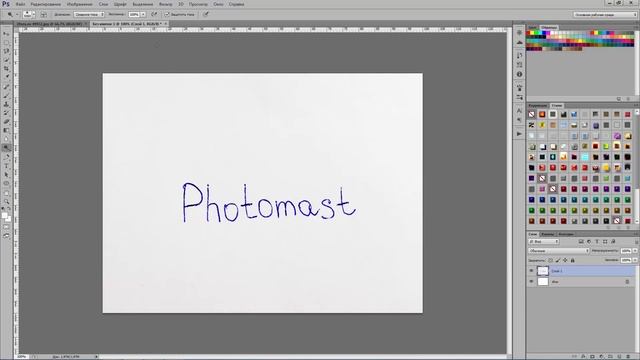The image size is (640, 360).
Task: Select the Gradient tool
Action: click(x=6, y=130)
